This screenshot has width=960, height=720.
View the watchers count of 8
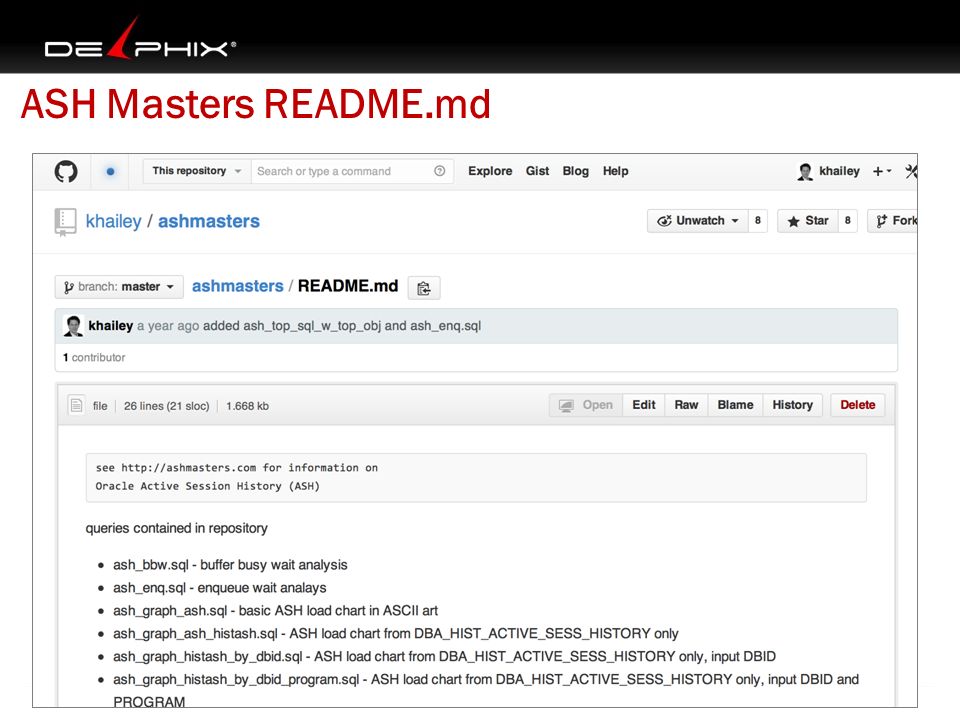pos(757,220)
